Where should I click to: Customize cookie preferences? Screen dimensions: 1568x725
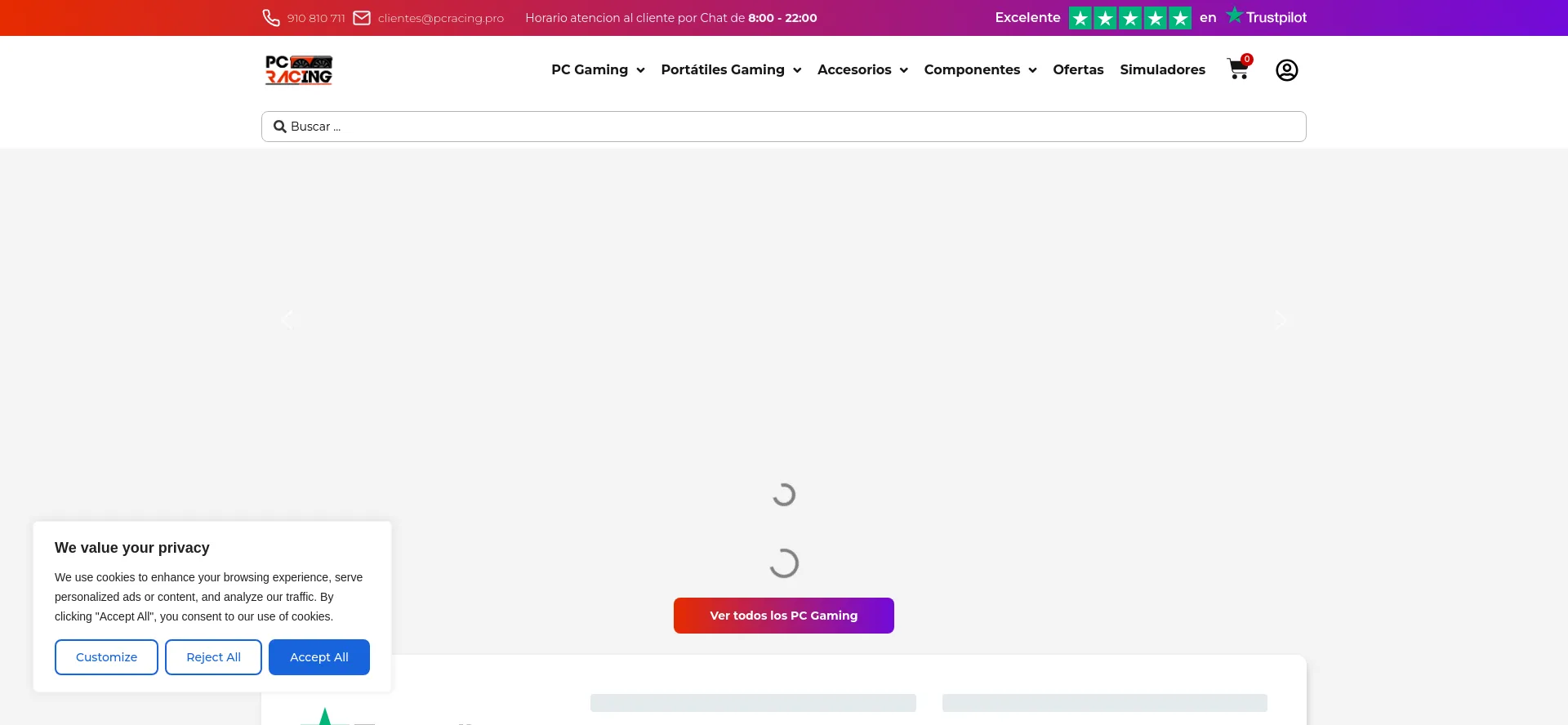(106, 657)
